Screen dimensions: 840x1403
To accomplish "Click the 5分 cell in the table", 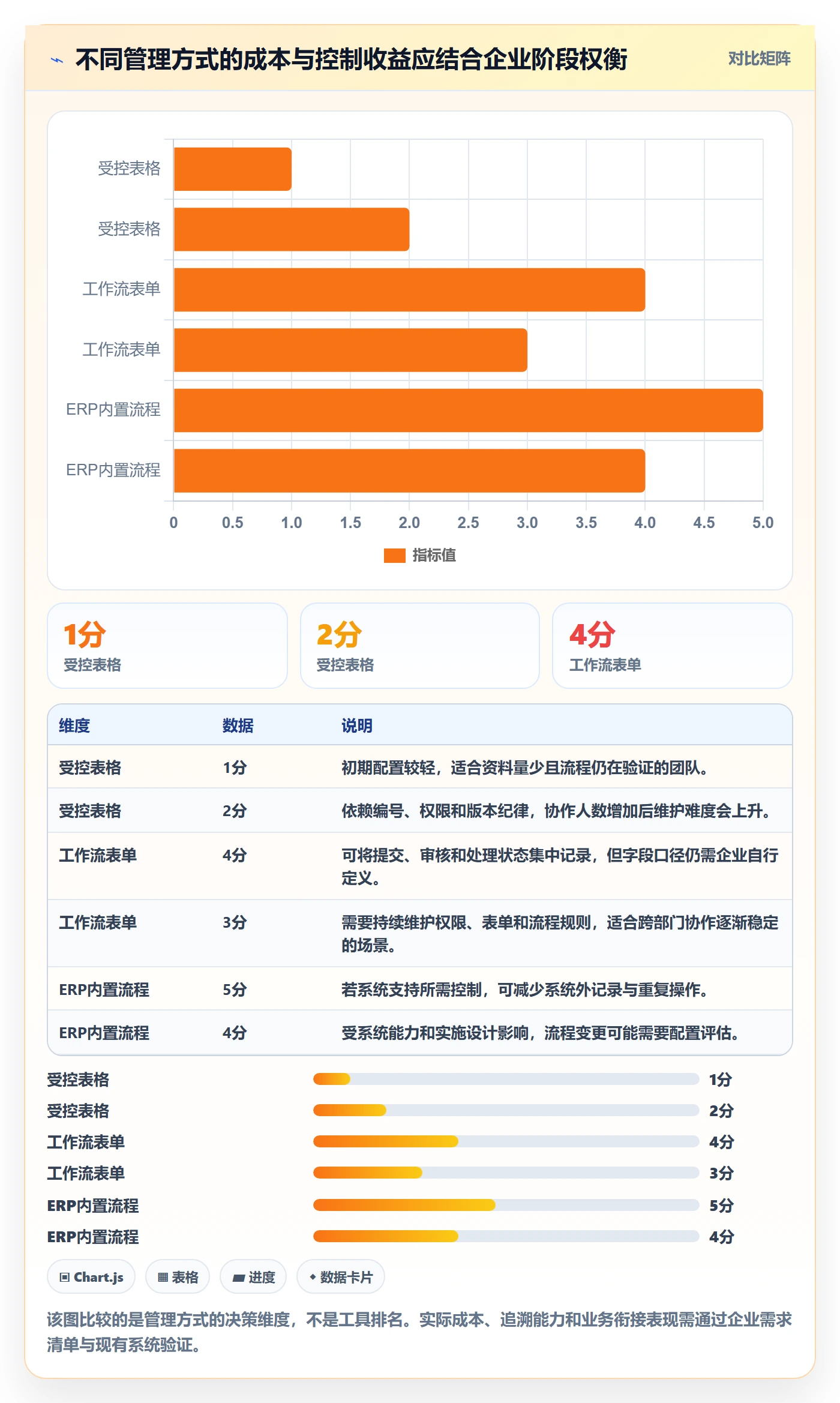I will [x=235, y=990].
